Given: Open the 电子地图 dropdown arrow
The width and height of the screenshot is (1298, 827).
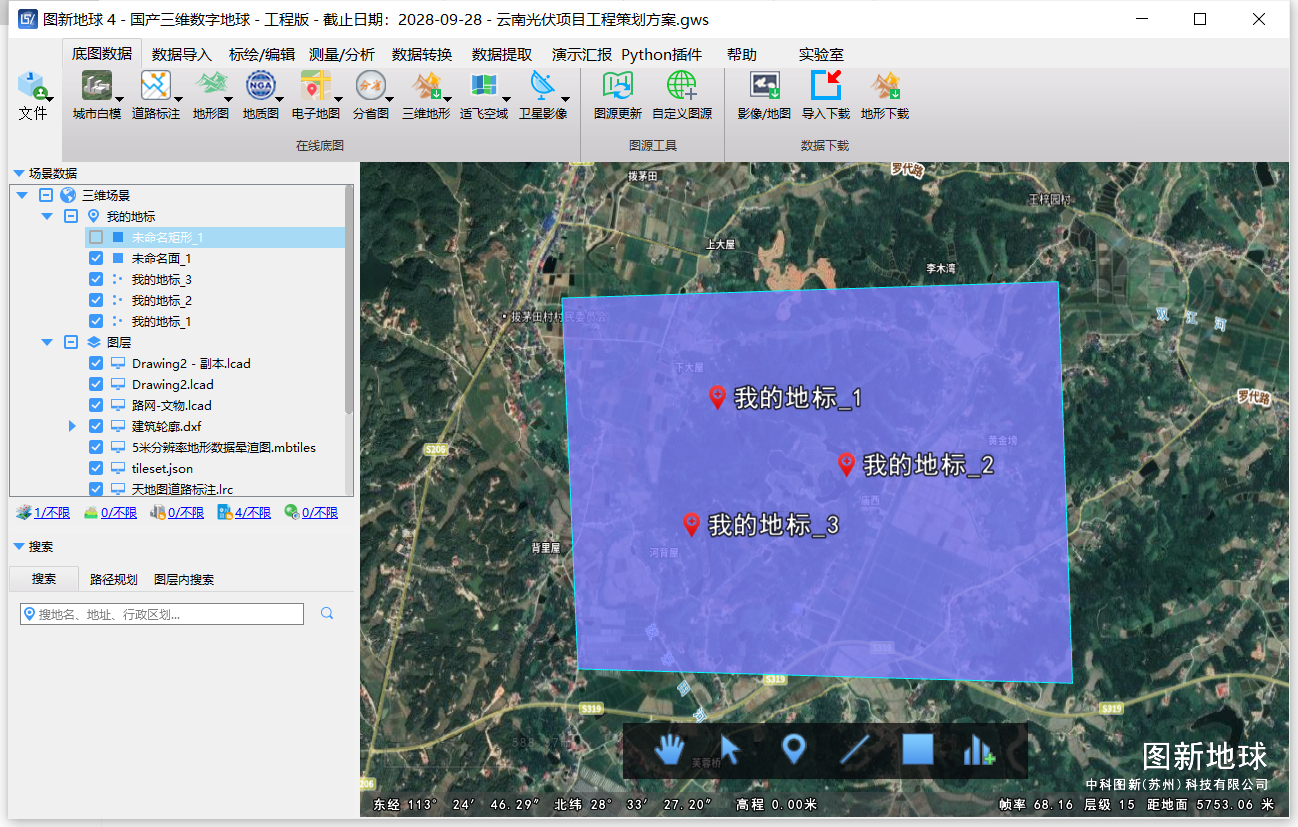Looking at the screenshot, I should 338,99.
